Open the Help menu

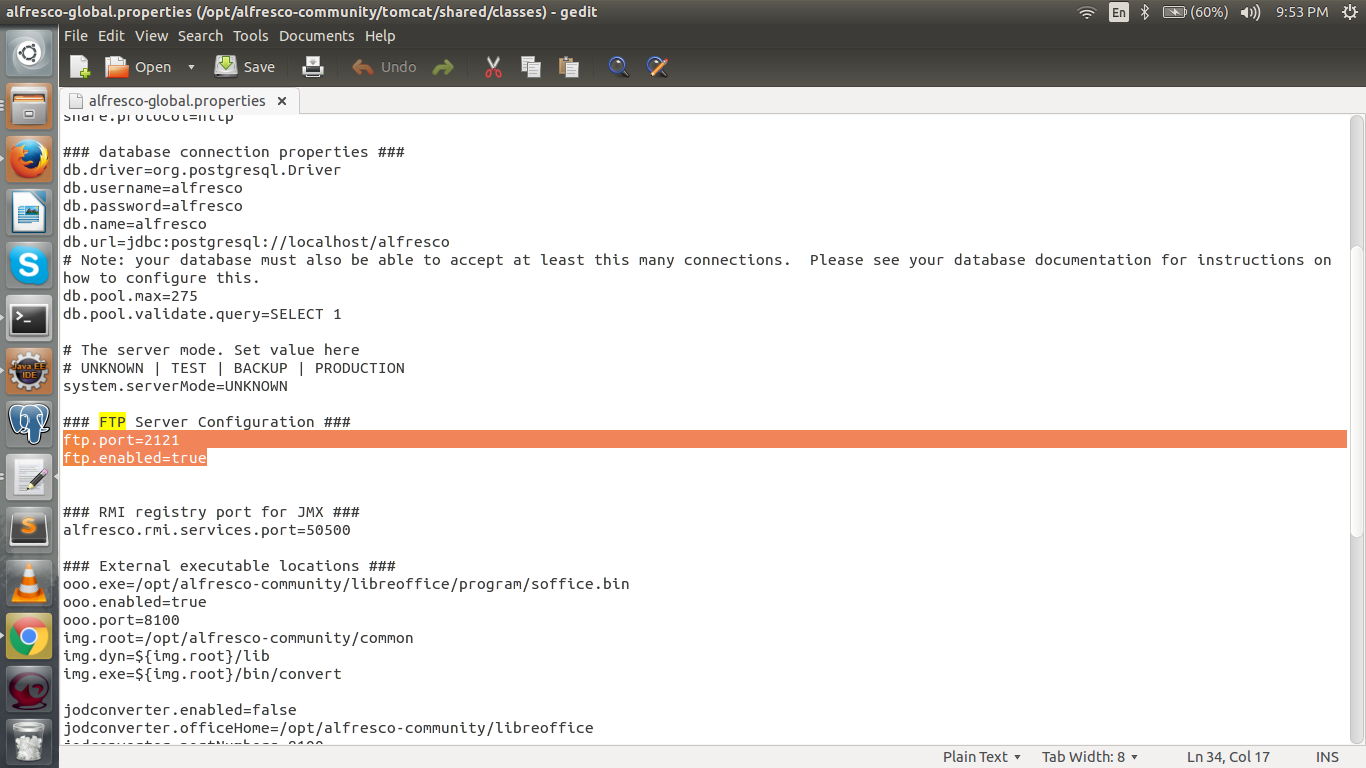coord(380,35)
